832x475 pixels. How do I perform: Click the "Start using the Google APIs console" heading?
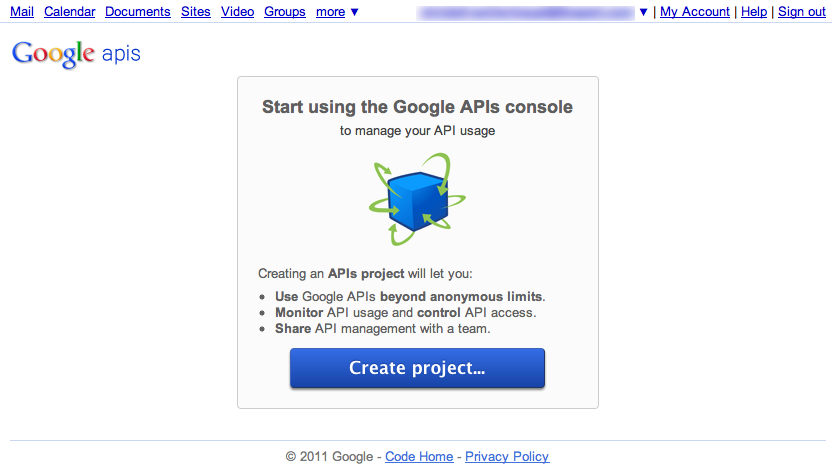pos(417,107)
